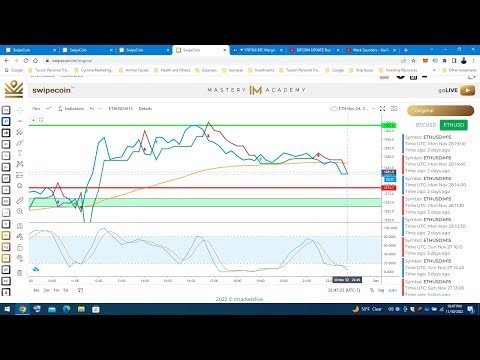
Task: Click the gold Original button
Action: tap(440, 111)
